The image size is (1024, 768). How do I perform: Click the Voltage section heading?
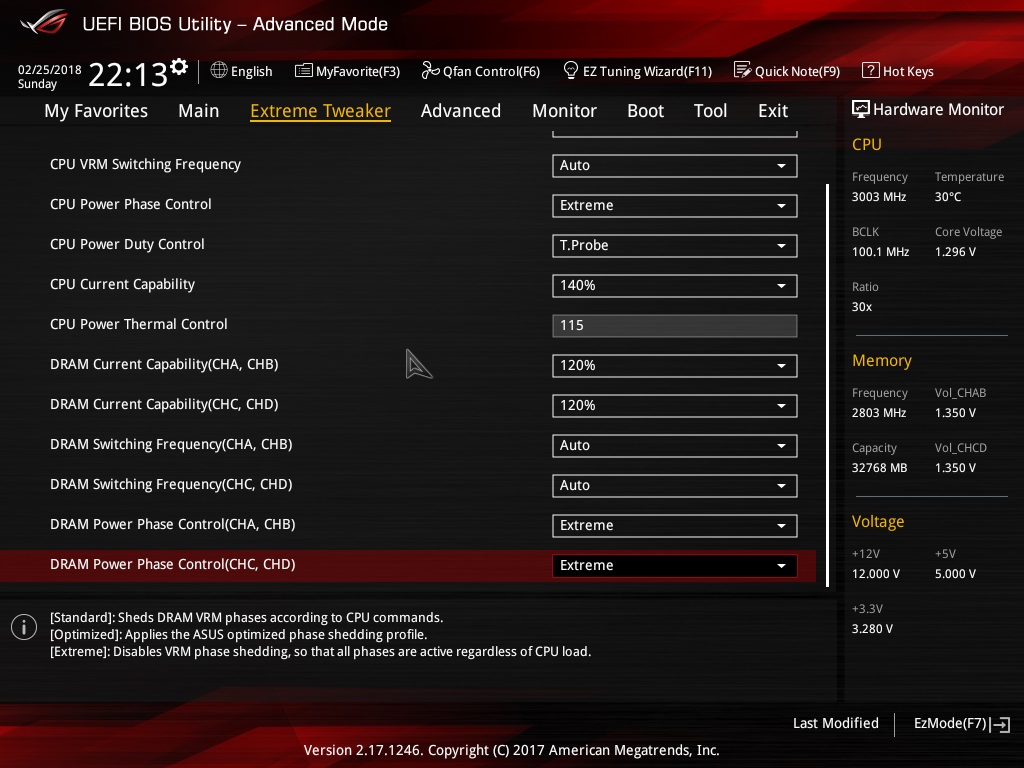coord(878,522)
